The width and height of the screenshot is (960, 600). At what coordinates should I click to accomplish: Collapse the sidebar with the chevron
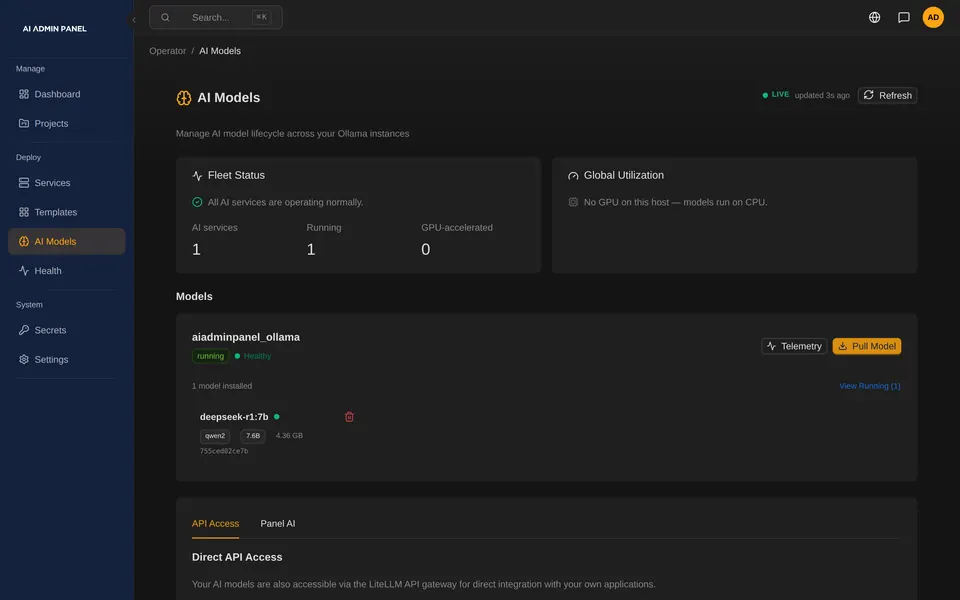coord(133,20)
